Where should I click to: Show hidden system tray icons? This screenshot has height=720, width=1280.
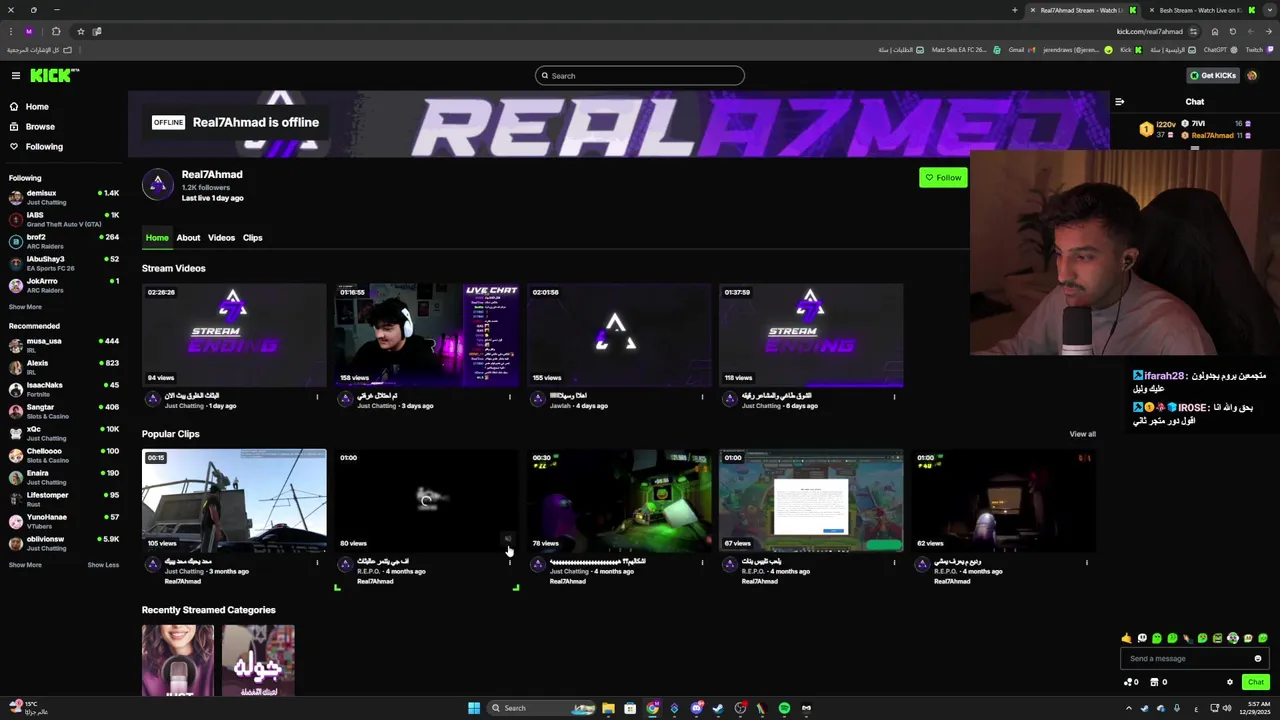tap(1129, 708)
